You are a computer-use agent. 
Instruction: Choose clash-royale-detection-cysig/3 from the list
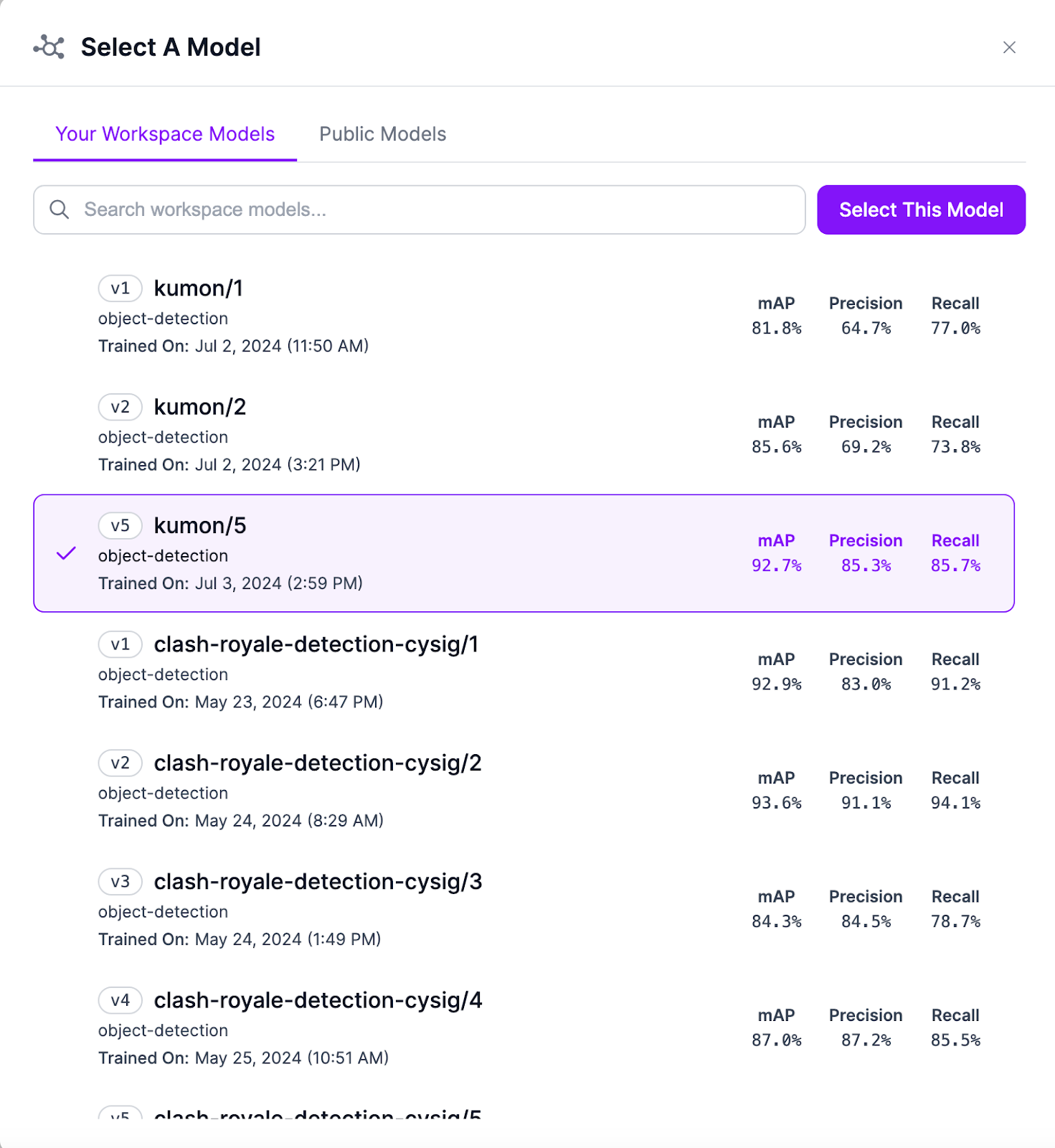(318, 881)
